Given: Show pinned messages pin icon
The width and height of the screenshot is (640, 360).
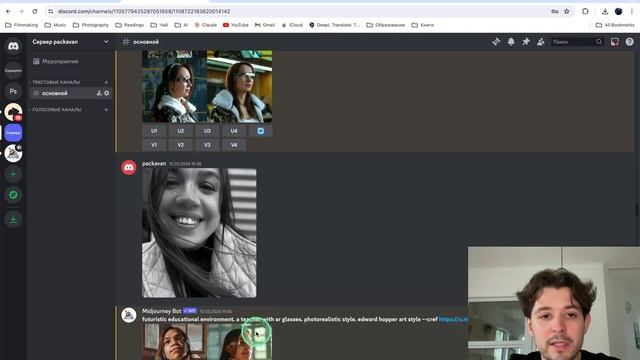Looking at the screenshot, I should click(x=526, y=42).
